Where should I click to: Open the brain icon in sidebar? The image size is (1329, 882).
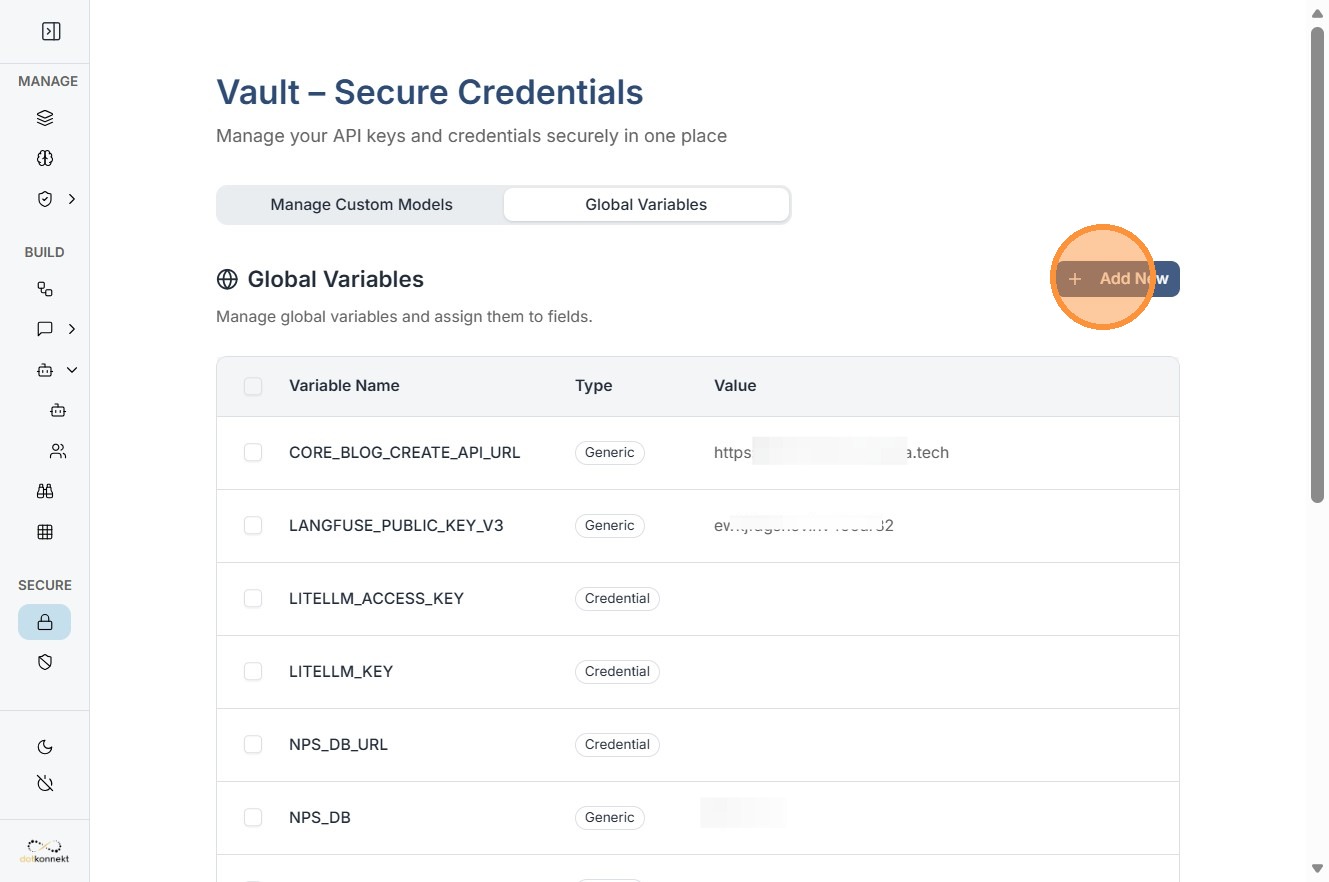45,158
